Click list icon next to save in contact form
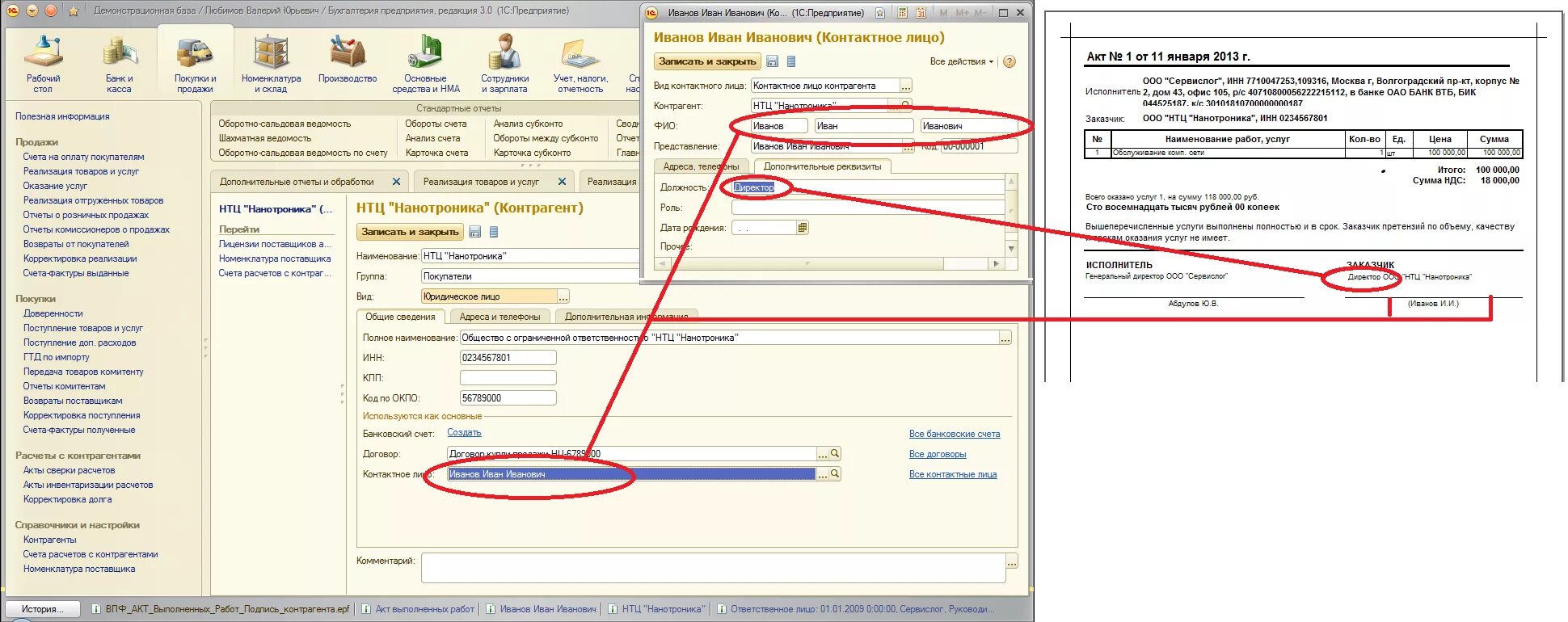 [x=791, y=61]
